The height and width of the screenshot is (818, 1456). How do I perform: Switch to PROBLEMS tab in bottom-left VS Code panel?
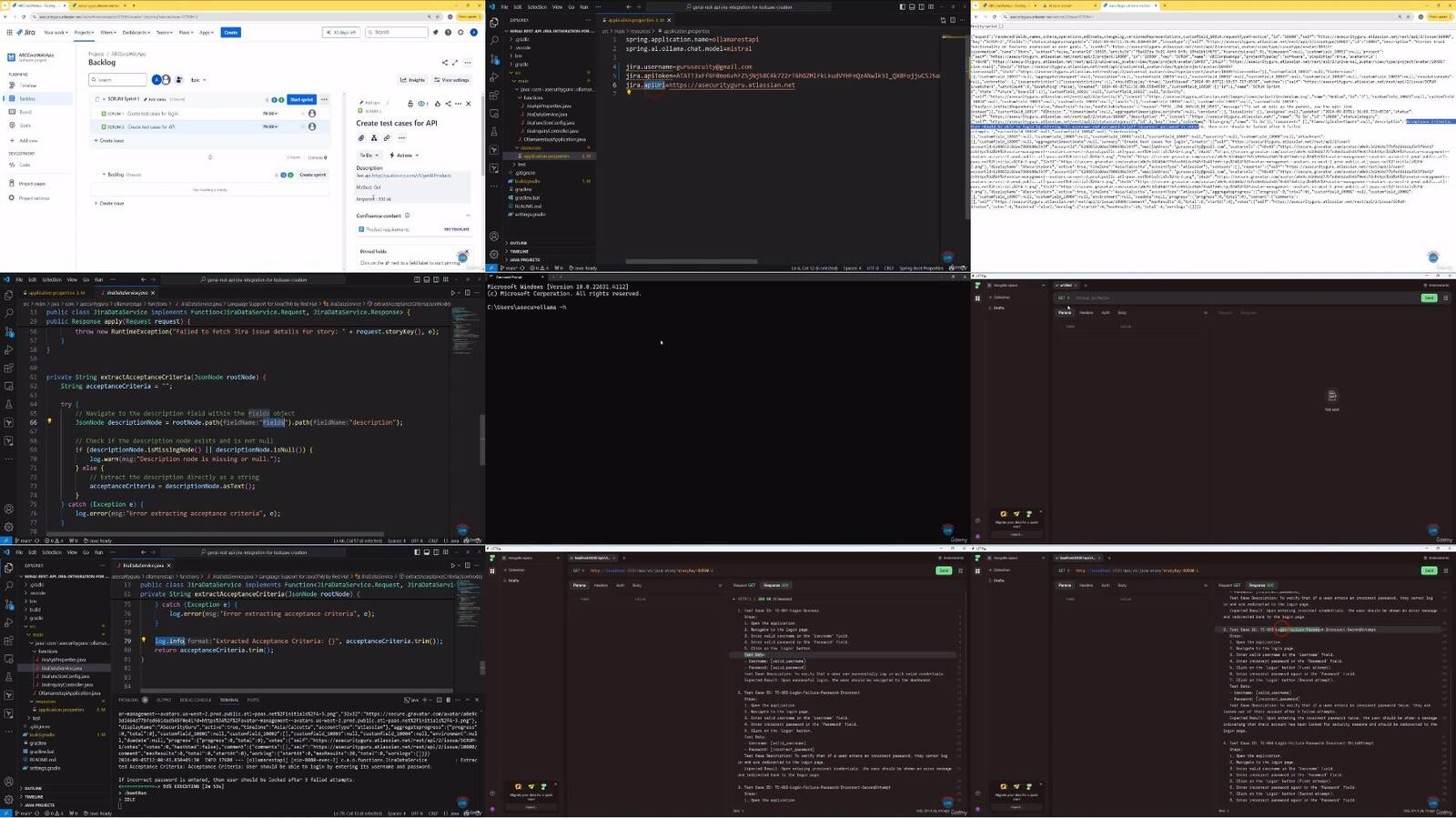point(128,700)
